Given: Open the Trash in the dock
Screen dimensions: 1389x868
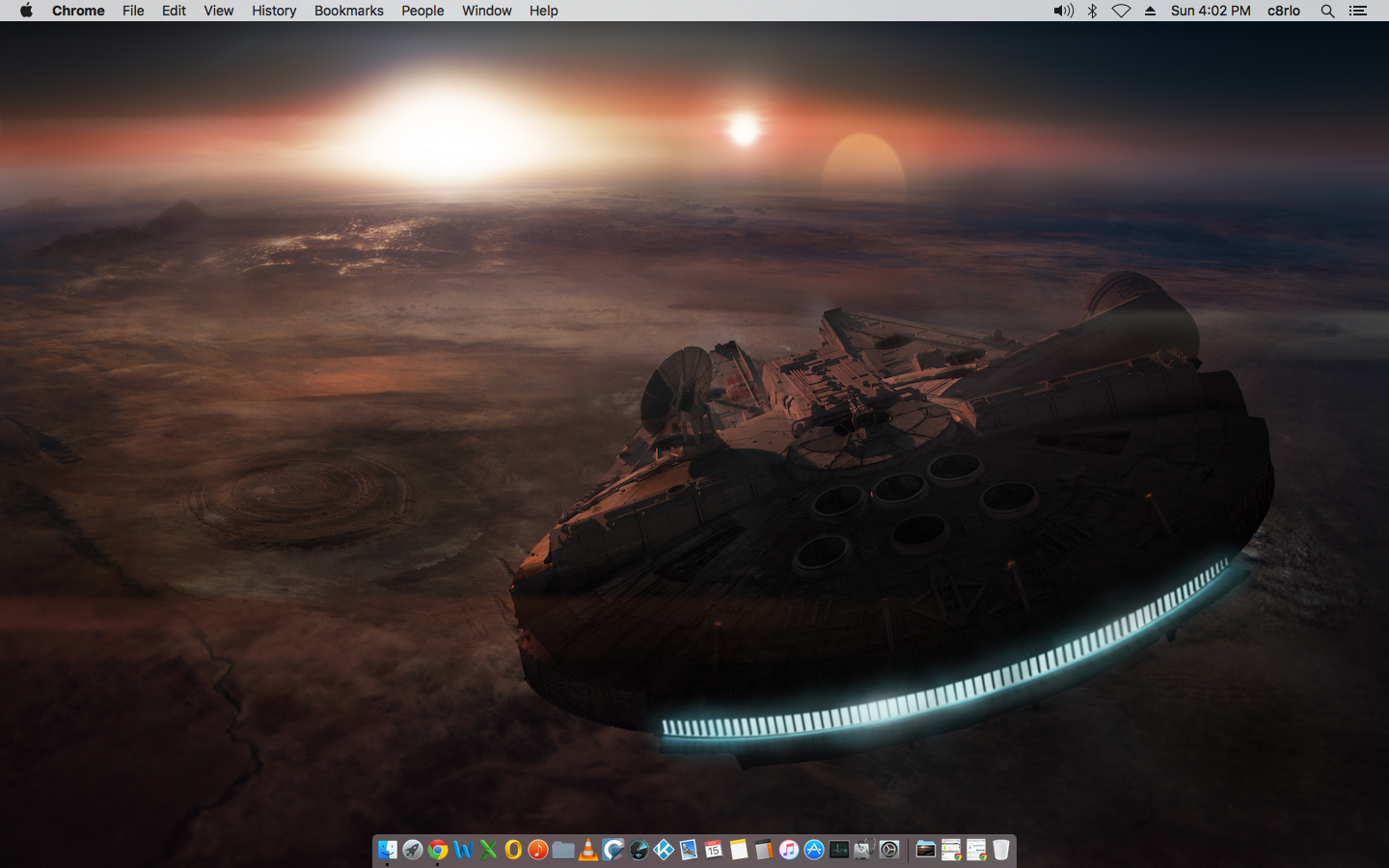Looking at the screenshot, I should pyautogui.click(x=1001, y=850).
